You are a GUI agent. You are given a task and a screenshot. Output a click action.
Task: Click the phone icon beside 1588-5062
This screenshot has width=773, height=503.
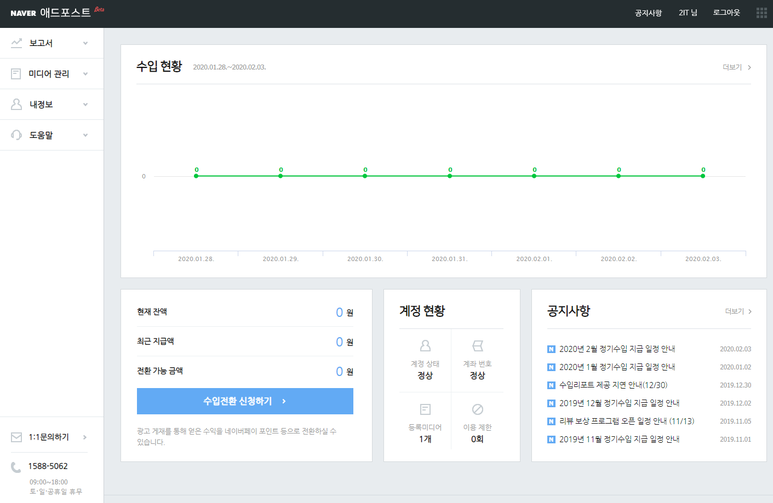16,467
